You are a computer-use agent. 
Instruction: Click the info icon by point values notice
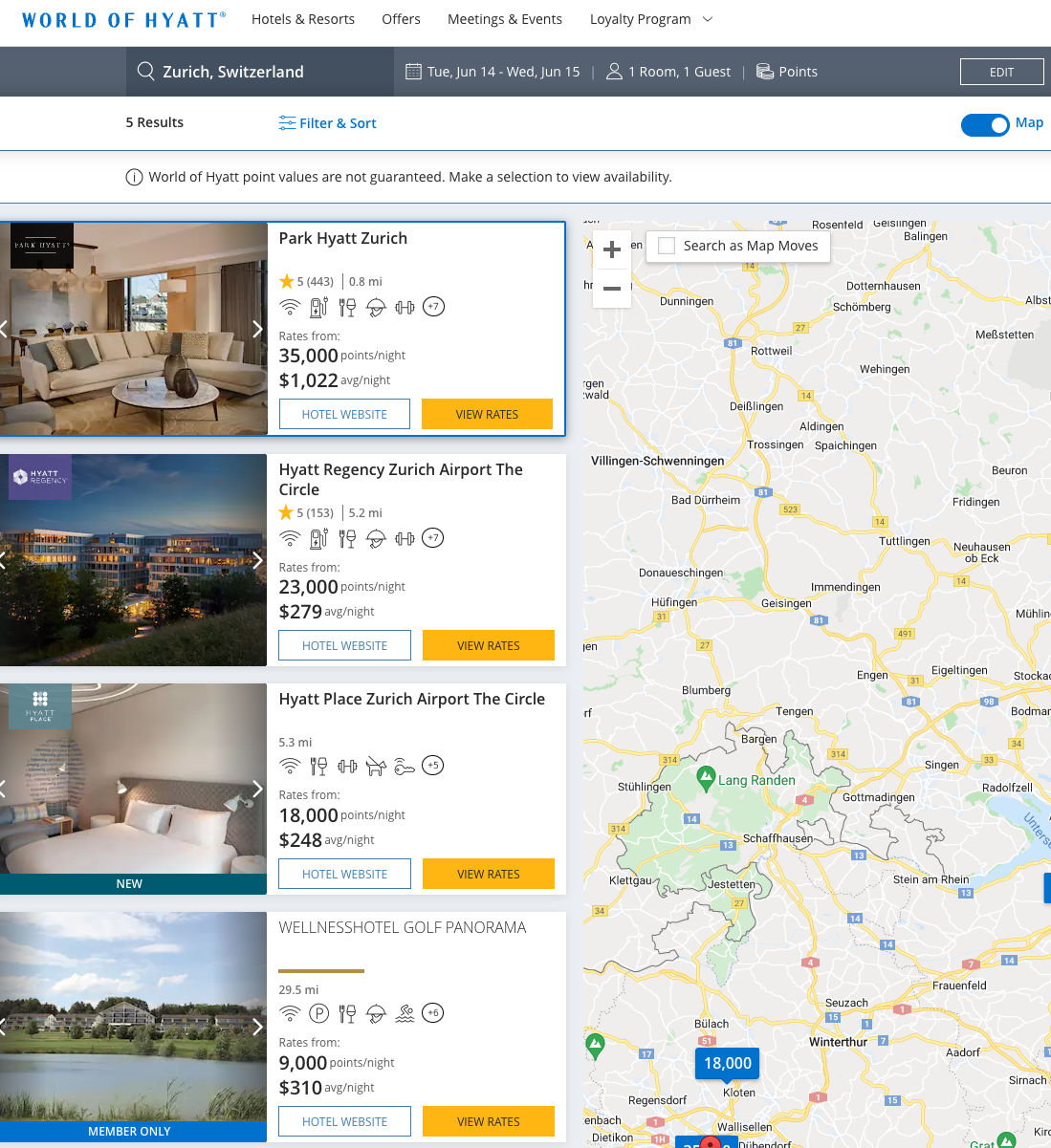pyautogui.click(x=135, y=177)
